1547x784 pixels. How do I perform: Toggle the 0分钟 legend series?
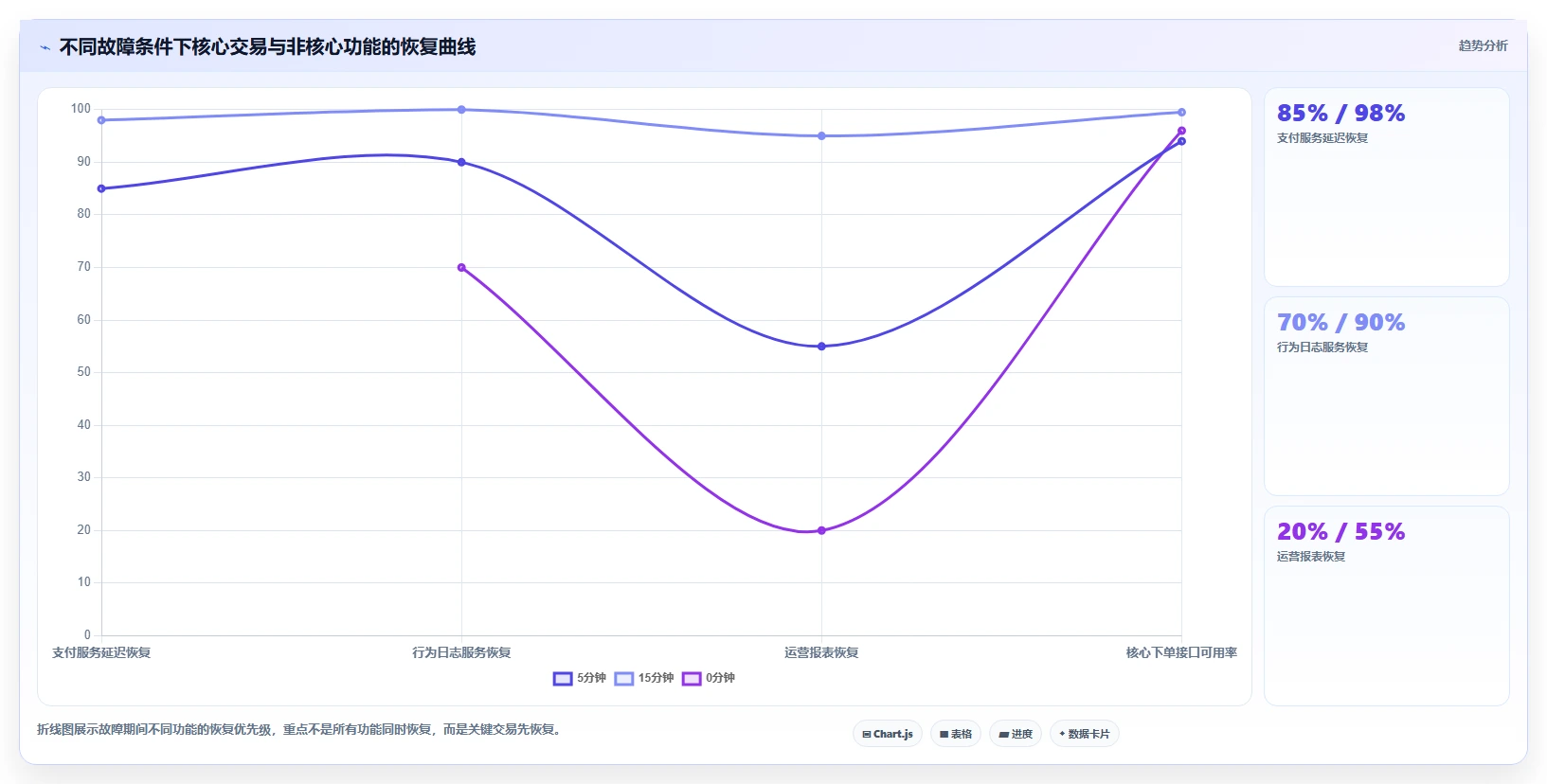click(709, 678)
